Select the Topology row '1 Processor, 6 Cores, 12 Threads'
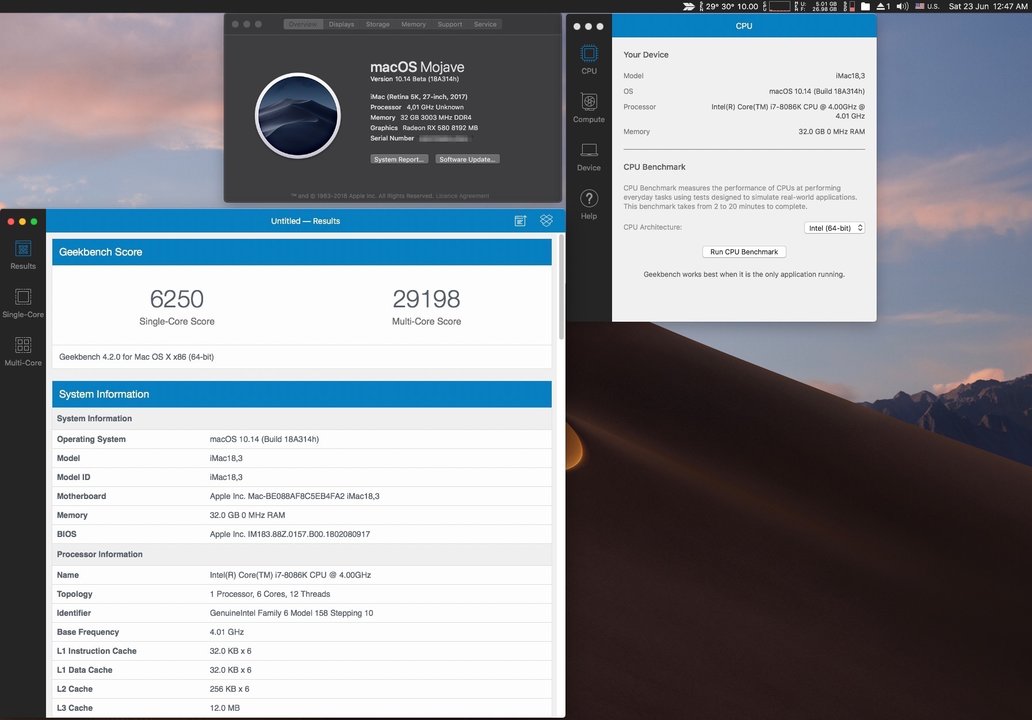This screenshot has height=720, width=1032. click(x=270, y=594)
